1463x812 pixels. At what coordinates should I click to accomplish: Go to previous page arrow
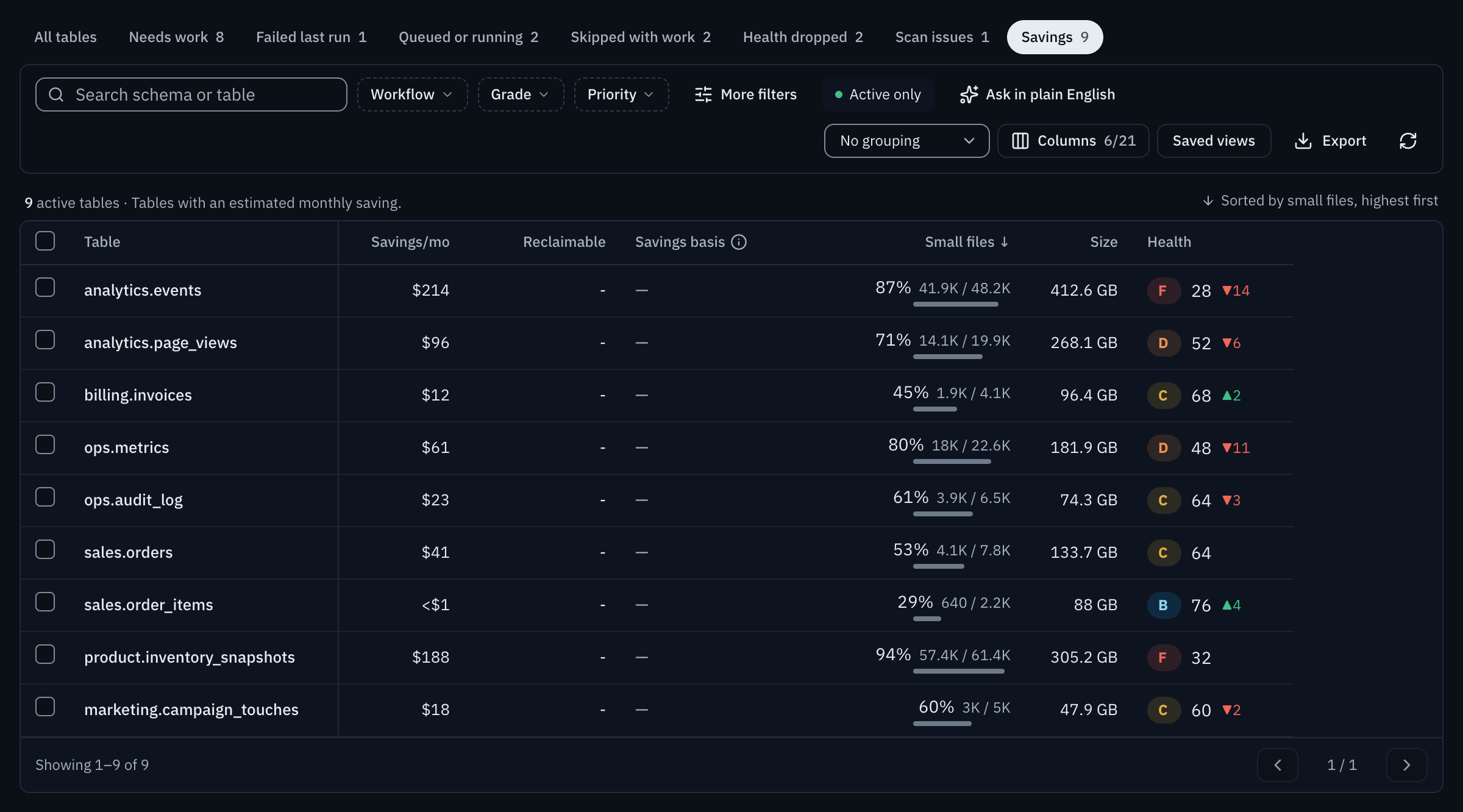click(1278, 765)
